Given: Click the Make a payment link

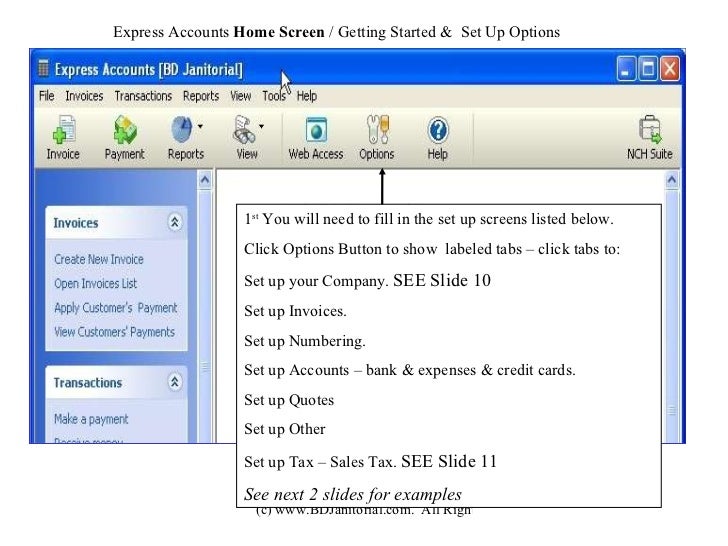Looking at the screenshot, I should (91, 419).
